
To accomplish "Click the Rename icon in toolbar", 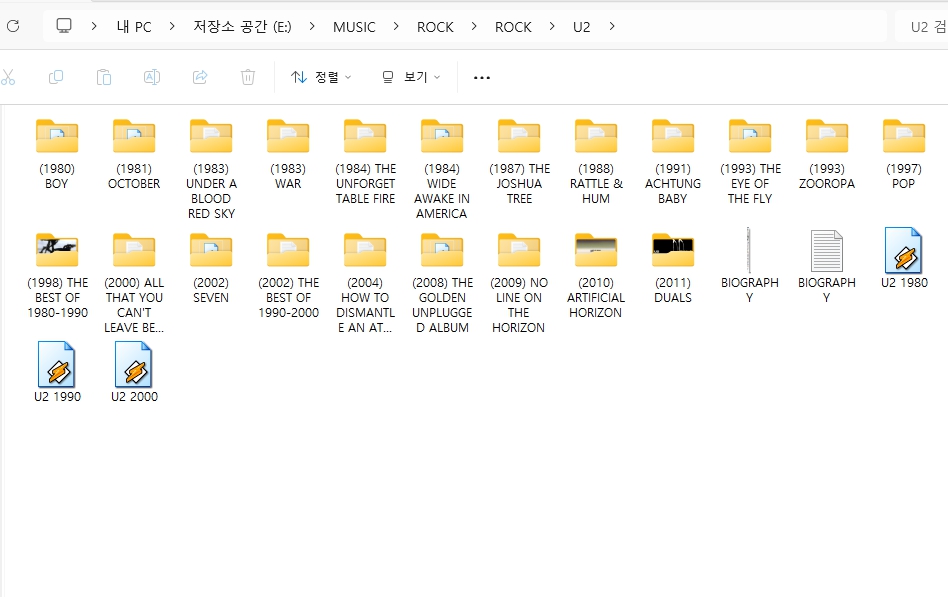I will (x=152, y=77).
